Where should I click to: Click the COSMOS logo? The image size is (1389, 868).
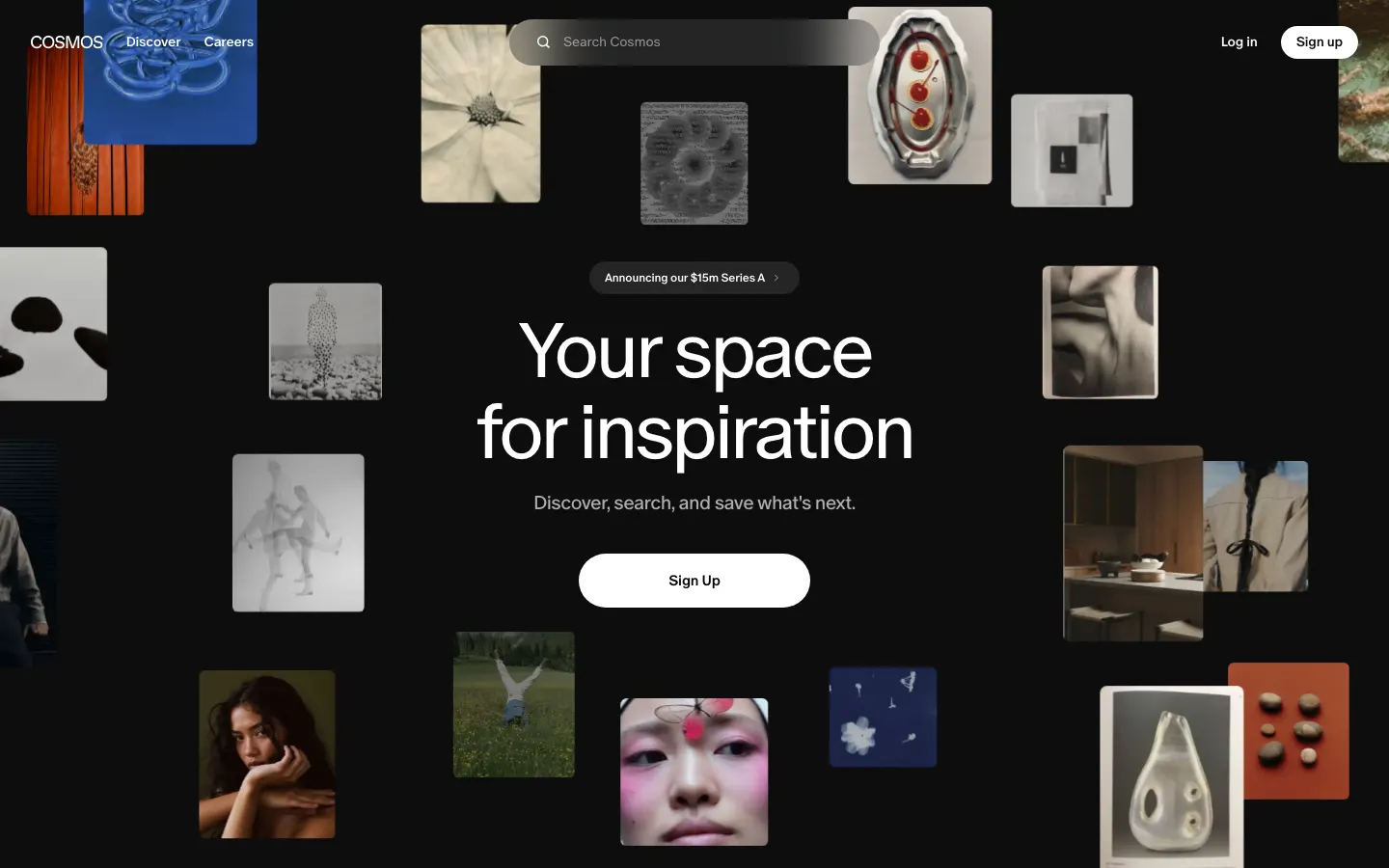(67, 42)
